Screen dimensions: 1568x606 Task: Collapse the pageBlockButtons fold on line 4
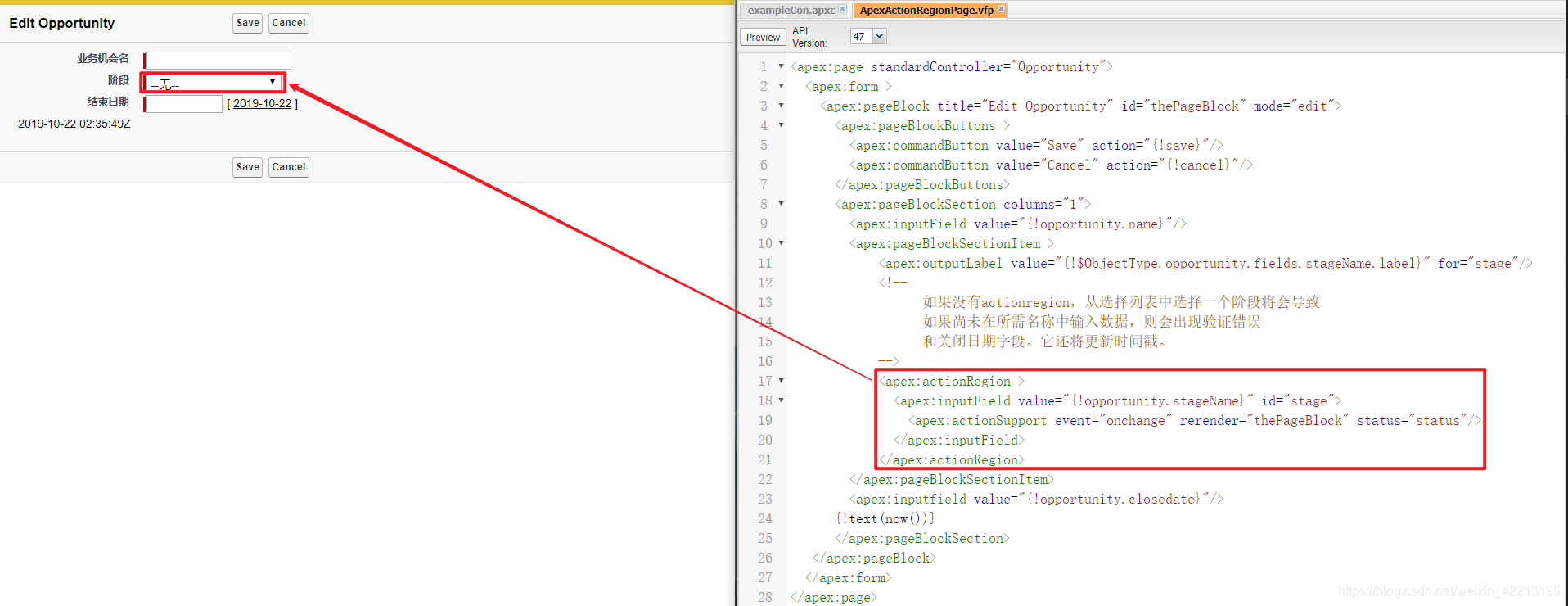click(781, 125)
